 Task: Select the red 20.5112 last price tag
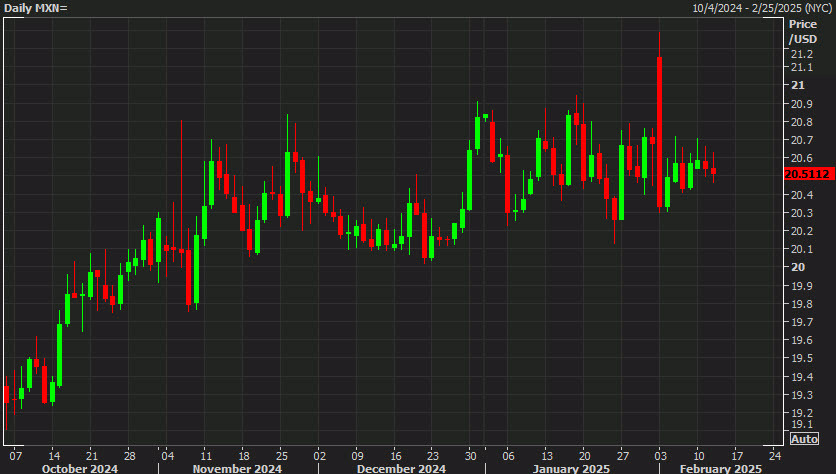[x=809, y=174]
